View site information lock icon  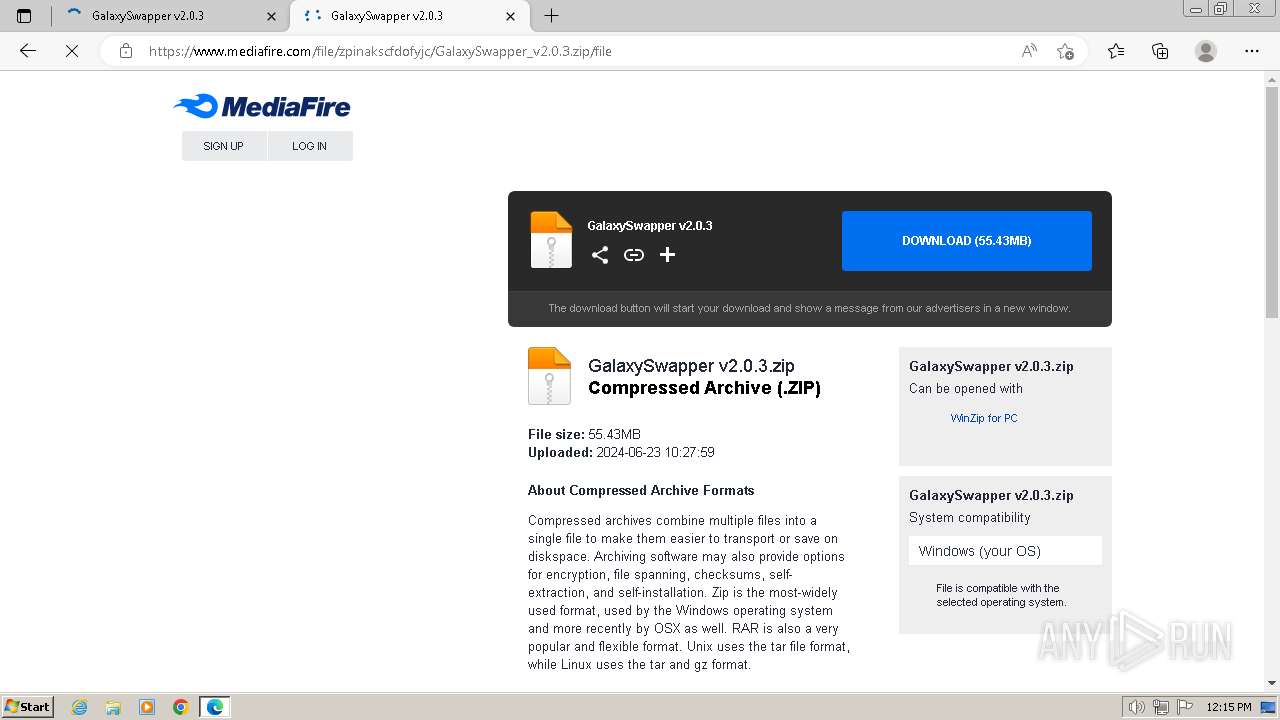coord(126,51)
